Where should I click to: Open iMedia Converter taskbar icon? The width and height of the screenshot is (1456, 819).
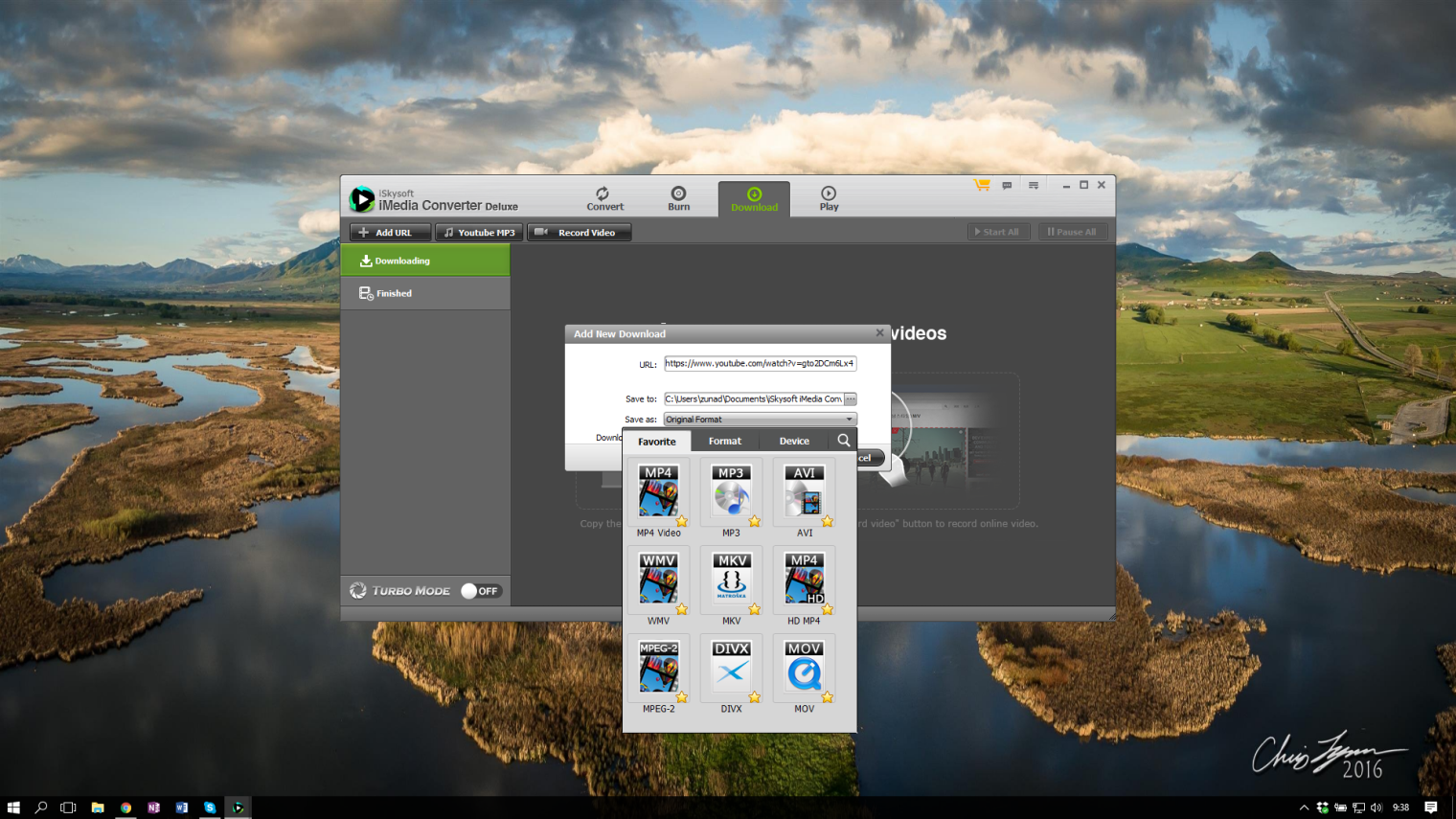point(239,808)
